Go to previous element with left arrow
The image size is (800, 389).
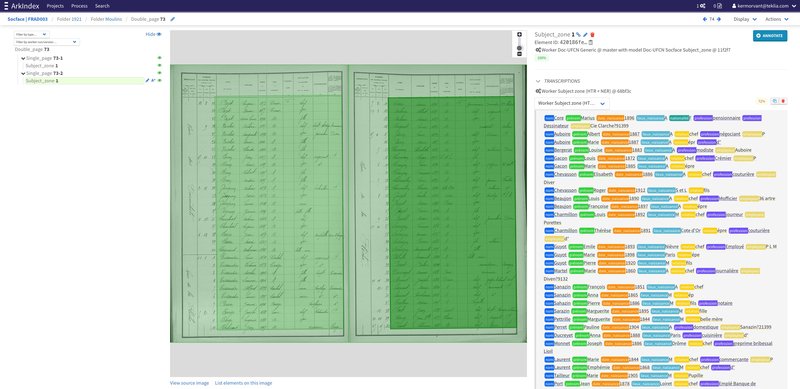tap(705, 19)
